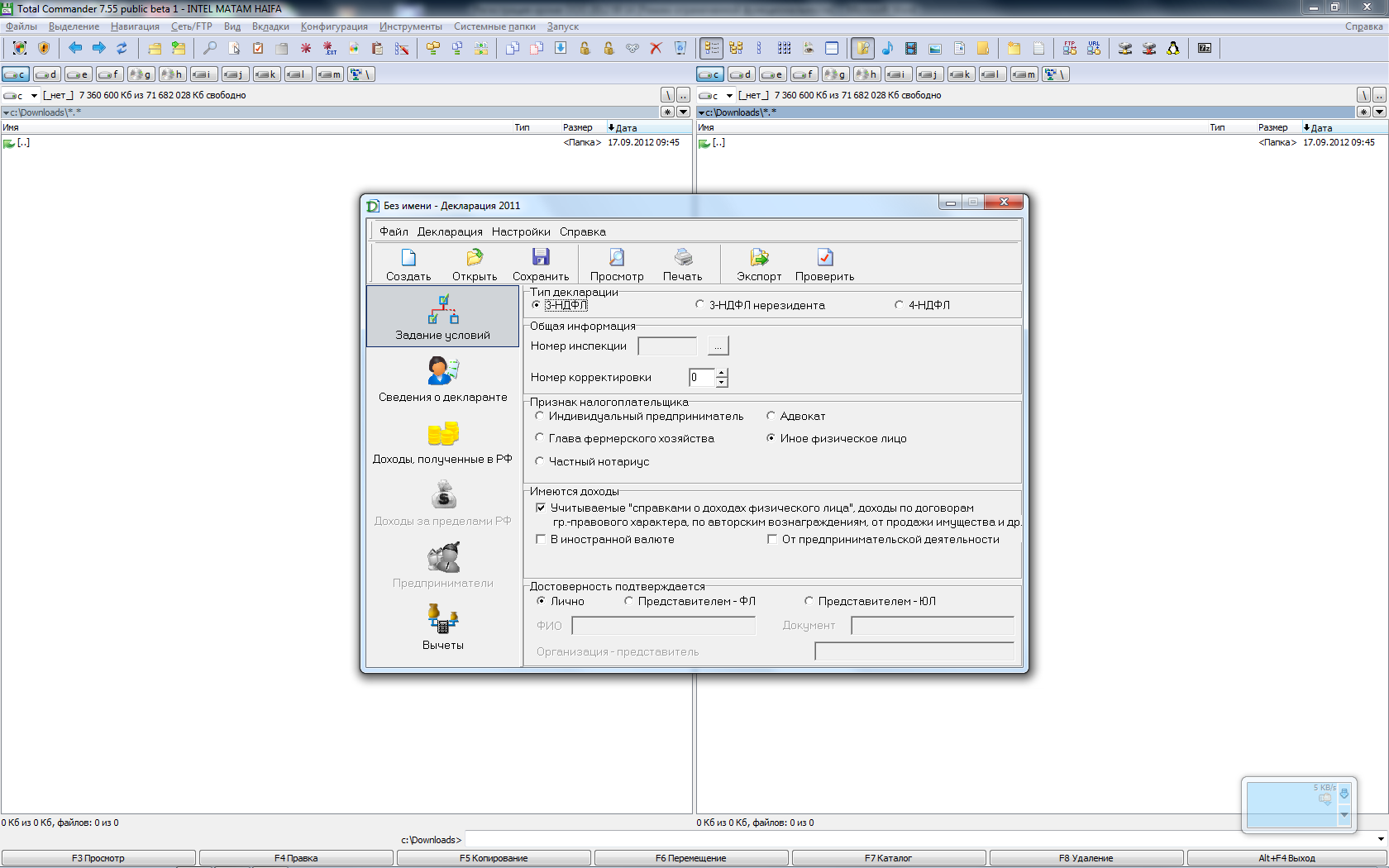Open the Вычеты section
1389x868 pixels.
click(x=443, y=627)
